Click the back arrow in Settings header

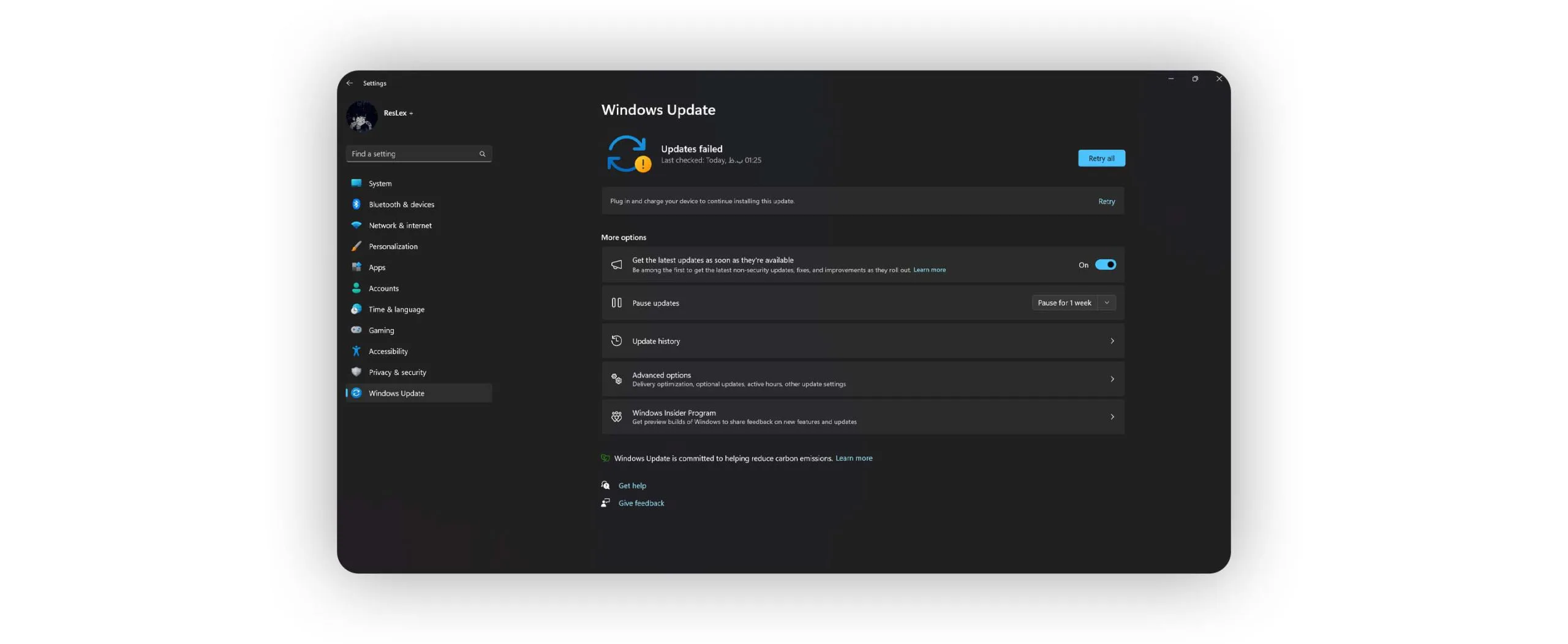(x=349, y=83)
